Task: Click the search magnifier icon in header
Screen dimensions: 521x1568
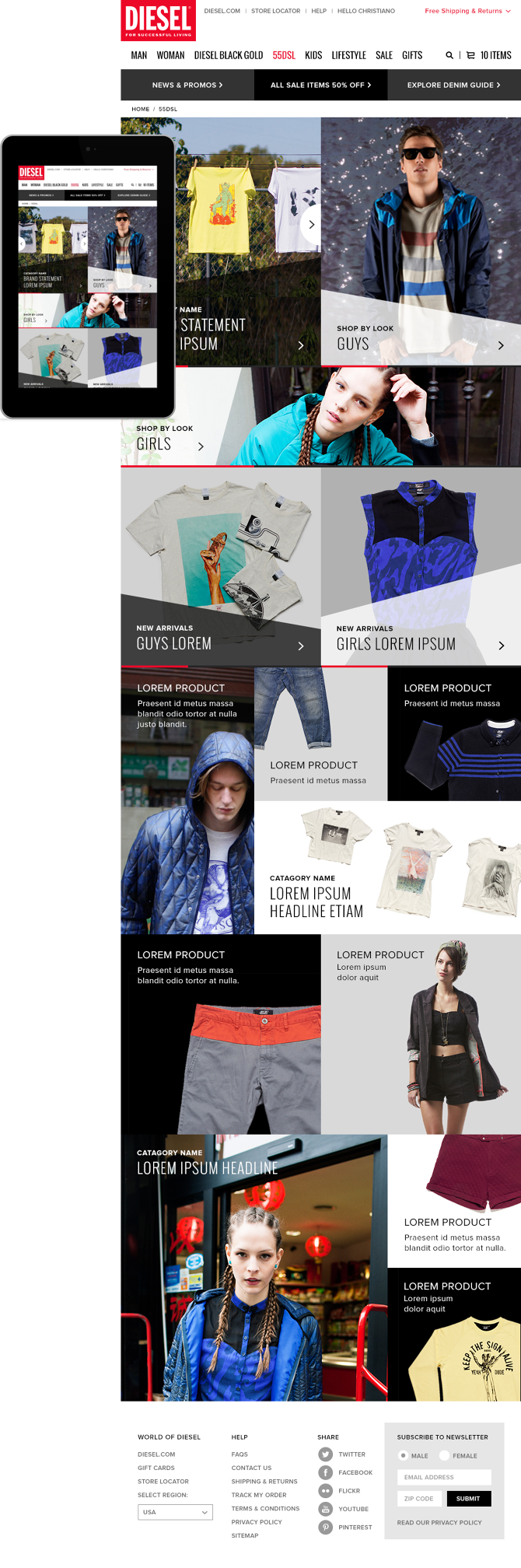Action: [449, 55]
